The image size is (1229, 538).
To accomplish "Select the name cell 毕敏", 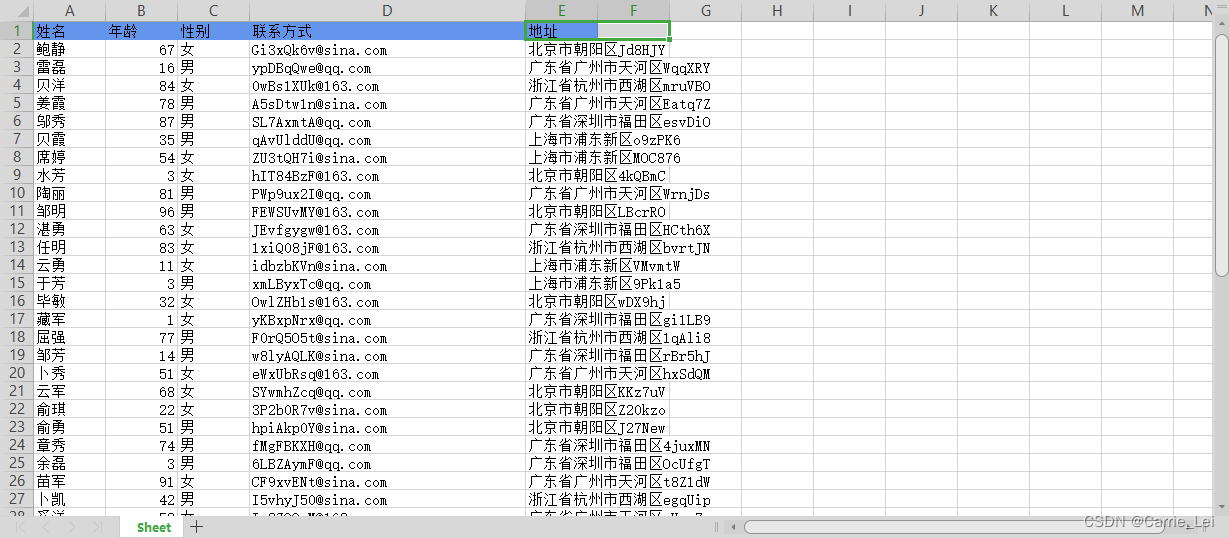I will (x=69, y=301).
